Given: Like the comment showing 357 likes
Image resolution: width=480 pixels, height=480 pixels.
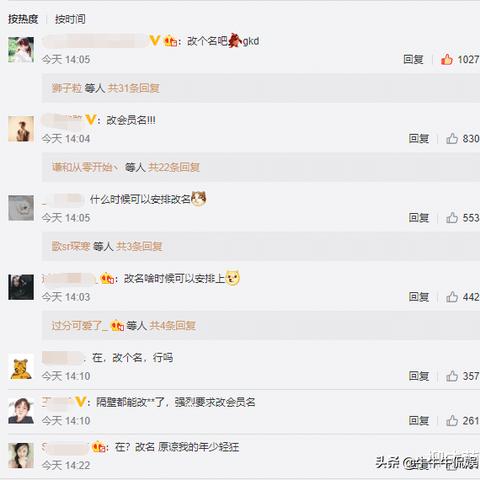Looking at the screenshot, I should tap(452, 376).
